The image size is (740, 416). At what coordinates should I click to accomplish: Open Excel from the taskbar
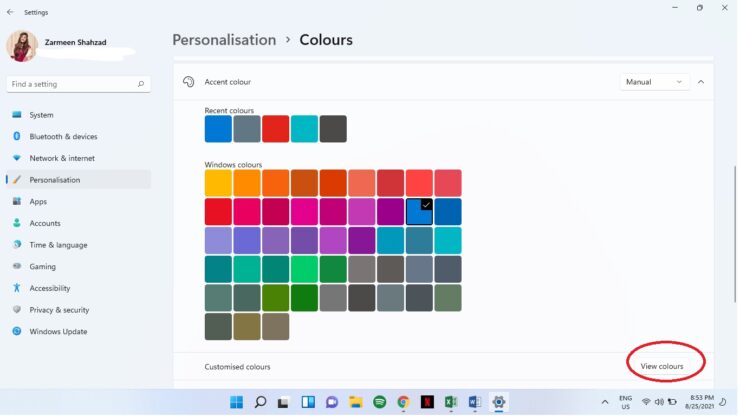(x=452, y=402)
